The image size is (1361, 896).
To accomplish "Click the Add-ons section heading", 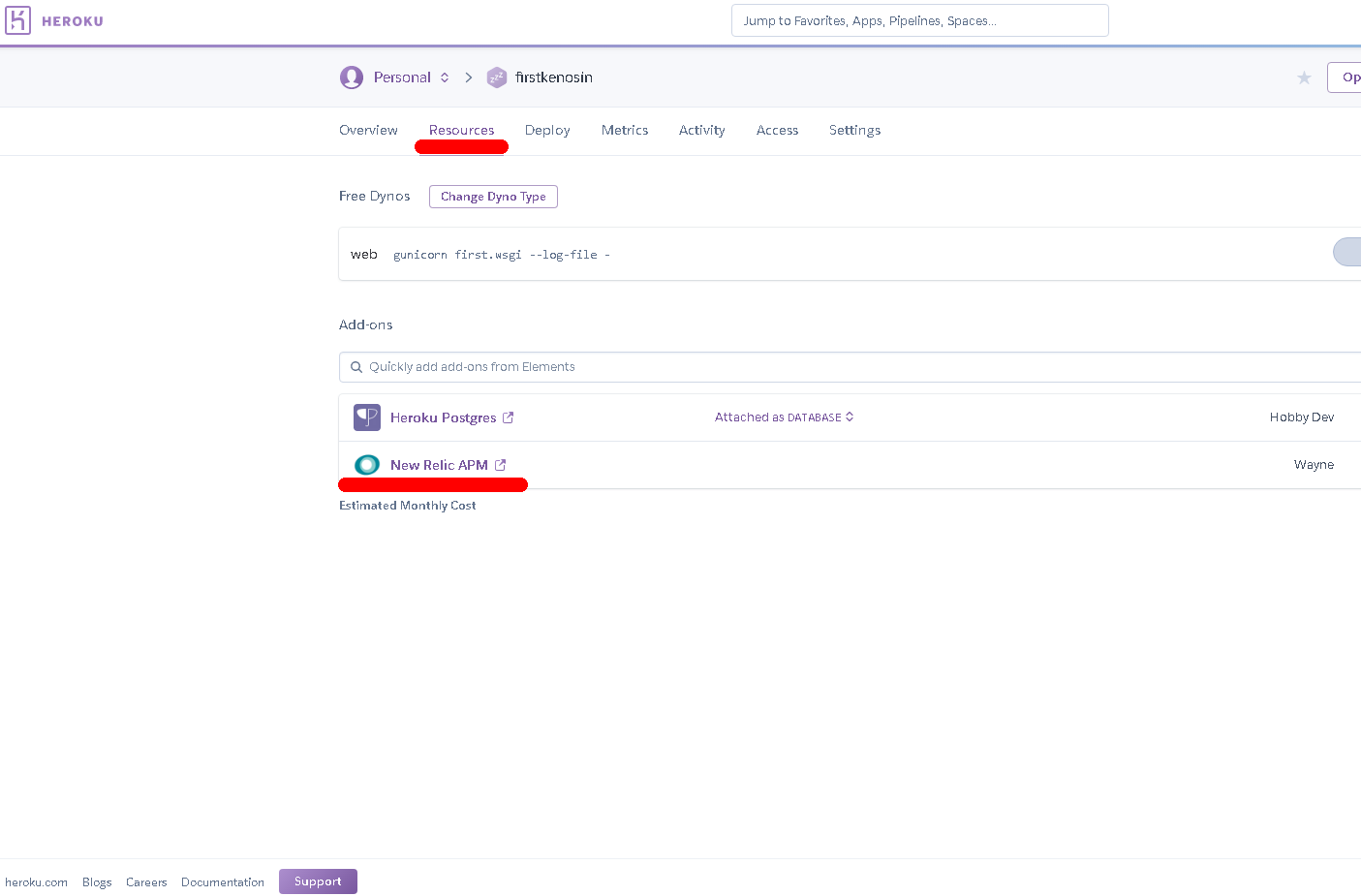I will coord(366,324).
